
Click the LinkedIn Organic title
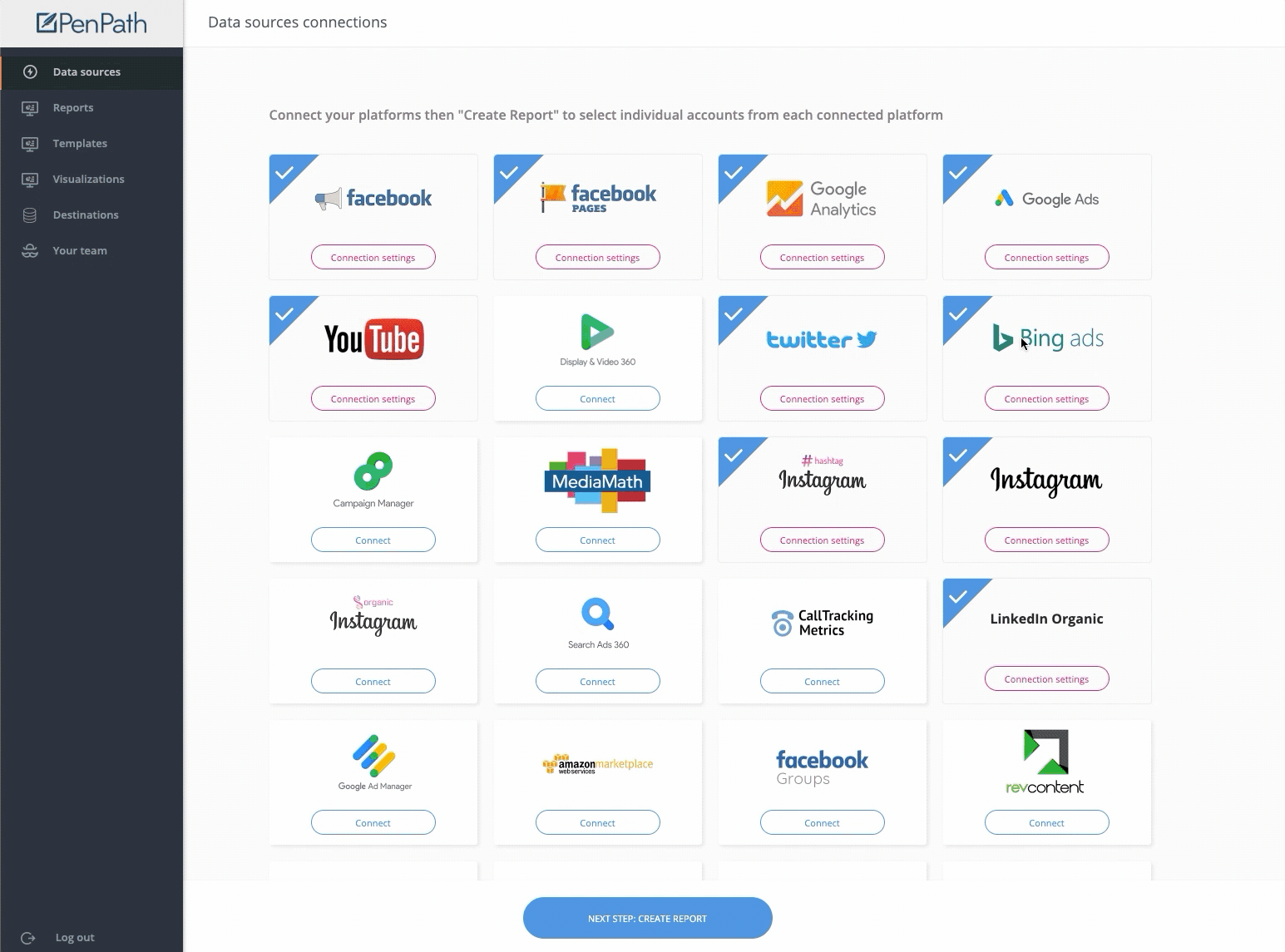pos(1046,619)
